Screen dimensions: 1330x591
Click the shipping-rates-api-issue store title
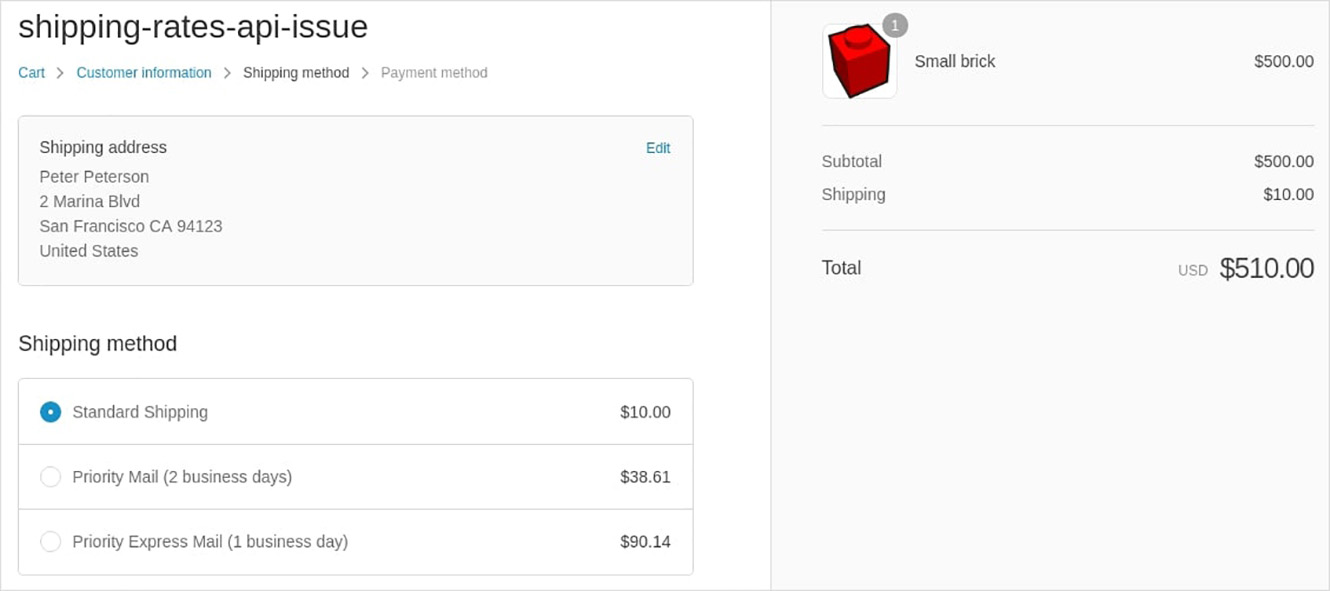click(193, 27)
